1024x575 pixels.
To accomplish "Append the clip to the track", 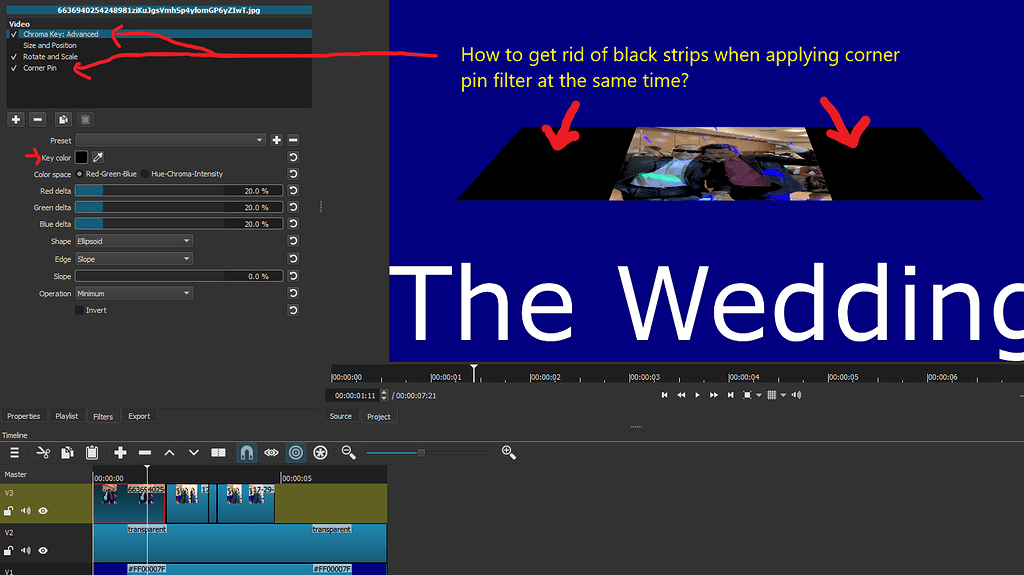I will coord(120,452).
